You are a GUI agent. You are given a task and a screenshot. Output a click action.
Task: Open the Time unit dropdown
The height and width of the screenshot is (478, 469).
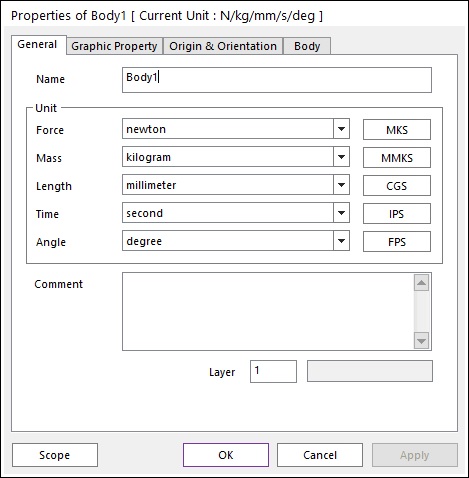(341, 213)
